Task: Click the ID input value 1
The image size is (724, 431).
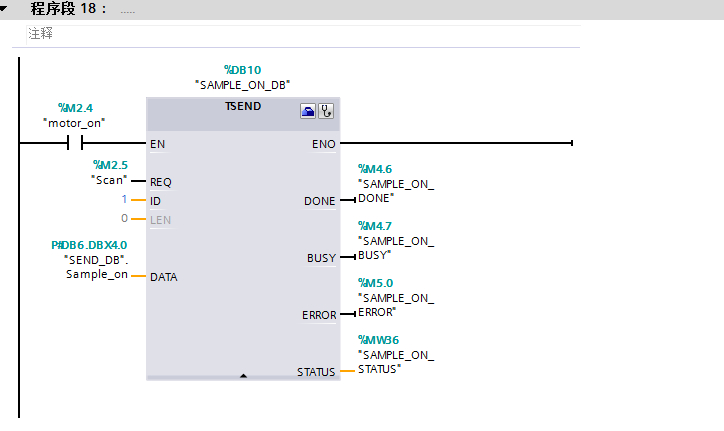Action: tap(125, 200)
